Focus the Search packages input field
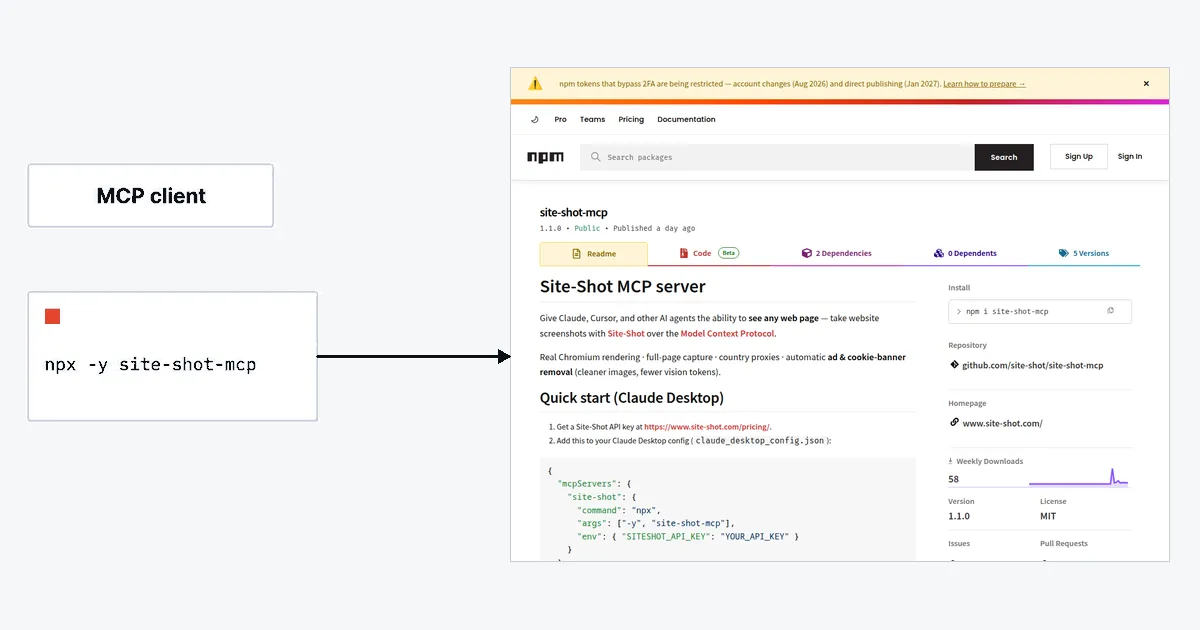The width and height of the screenshot is (1200, 630). tap(777, 157)
